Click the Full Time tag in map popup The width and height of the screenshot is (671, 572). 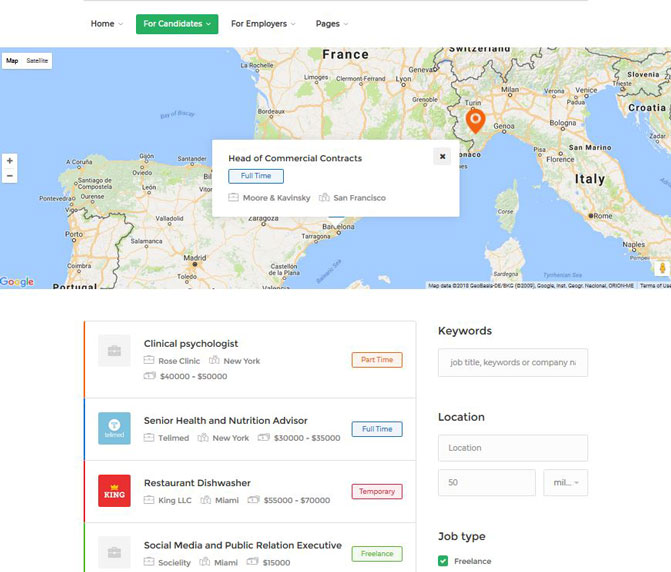point(256,176)
